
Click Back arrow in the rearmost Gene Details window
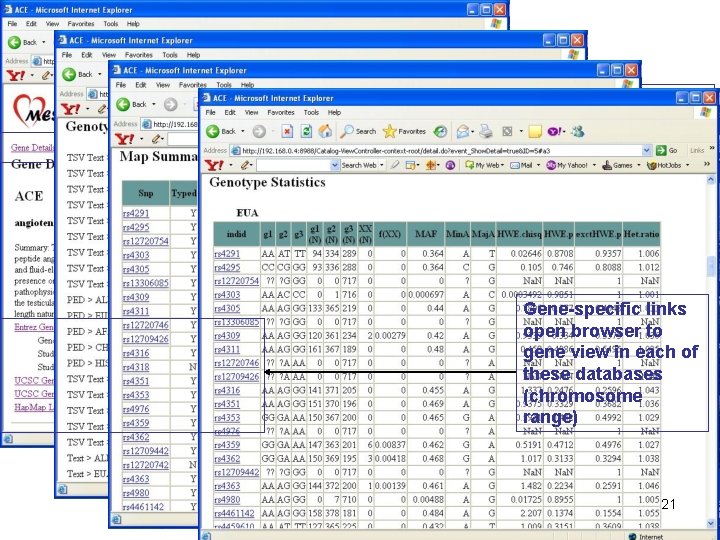click(14, 42)
